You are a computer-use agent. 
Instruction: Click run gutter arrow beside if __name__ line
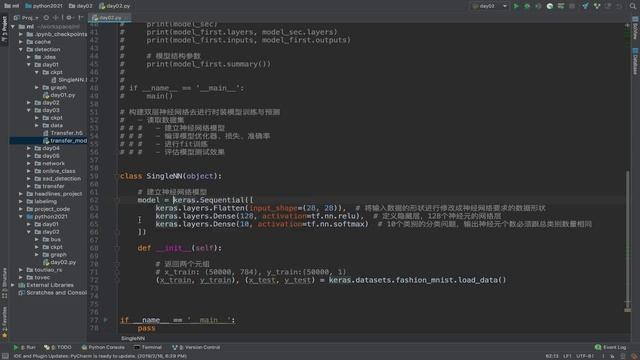pos(106,320)
